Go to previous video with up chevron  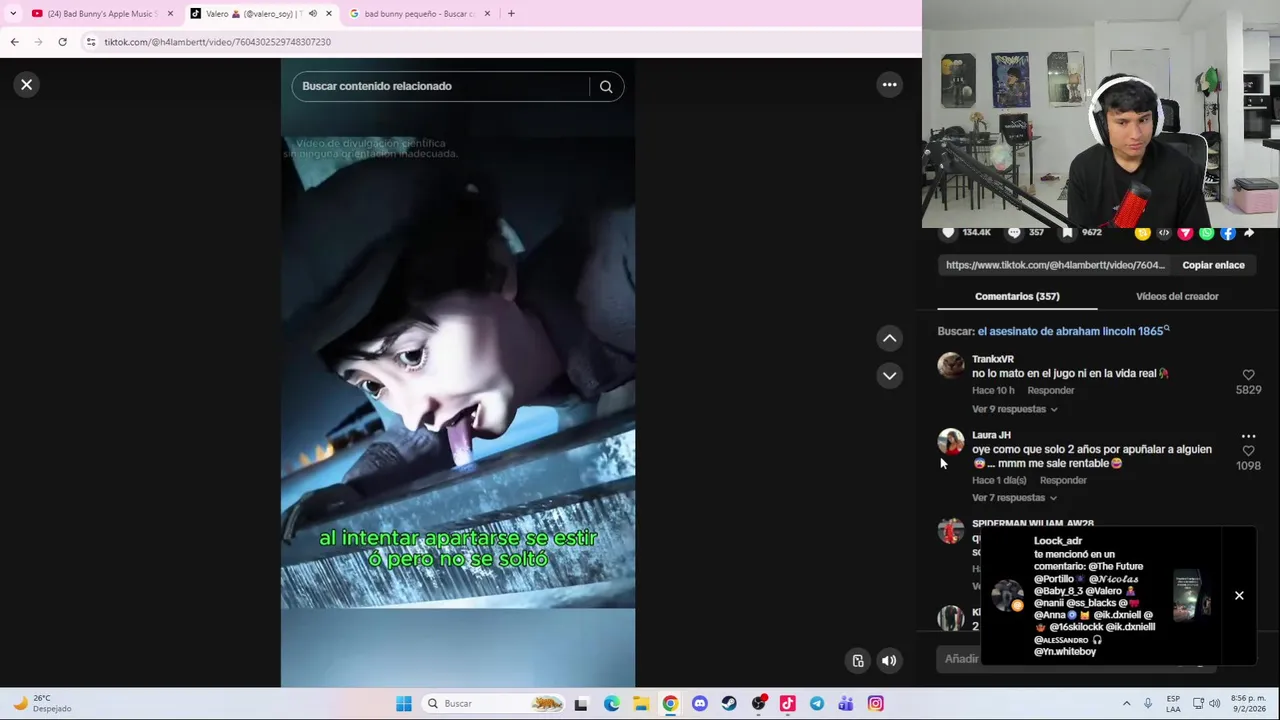click(889, 339)
